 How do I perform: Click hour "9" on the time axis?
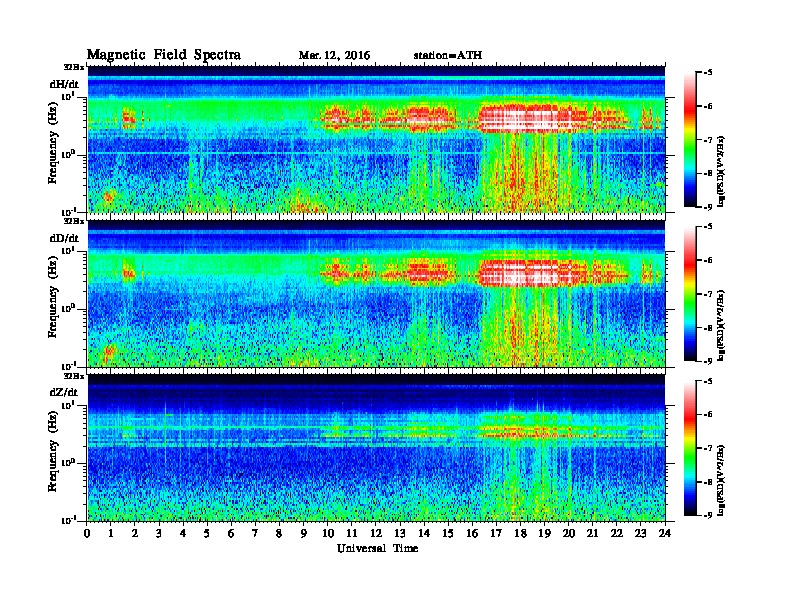click(304, 533)
